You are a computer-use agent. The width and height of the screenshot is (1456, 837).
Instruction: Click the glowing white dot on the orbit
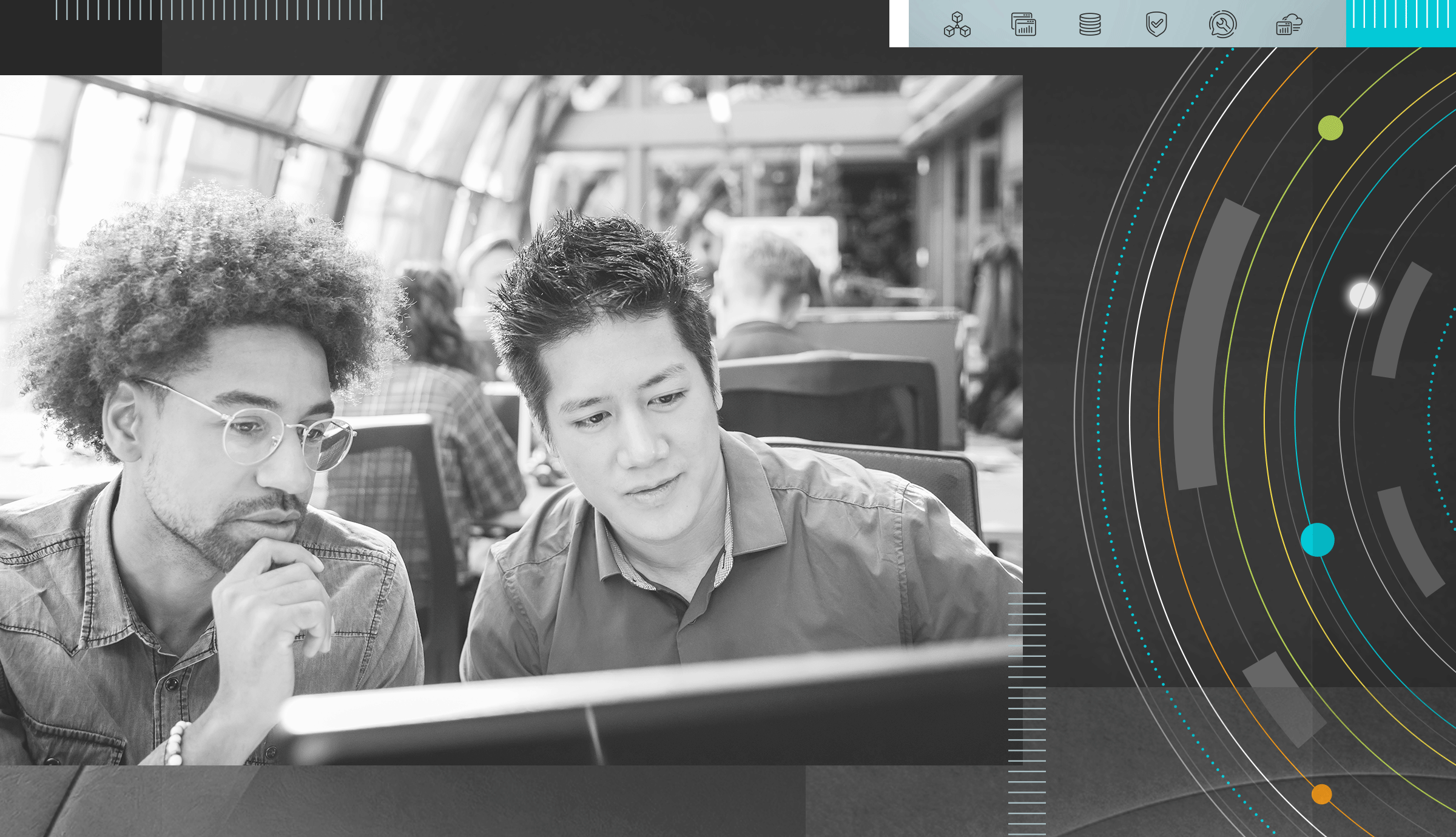tap(1363, 296)
